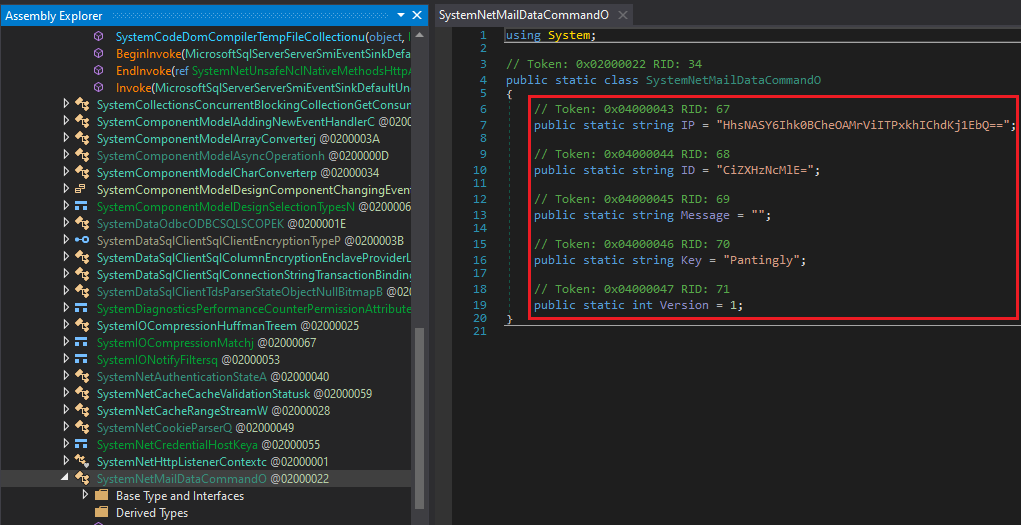1021x525 pixels.
Task: Select SystemNetCredentialHostKeya tree item
Action: 206,444
